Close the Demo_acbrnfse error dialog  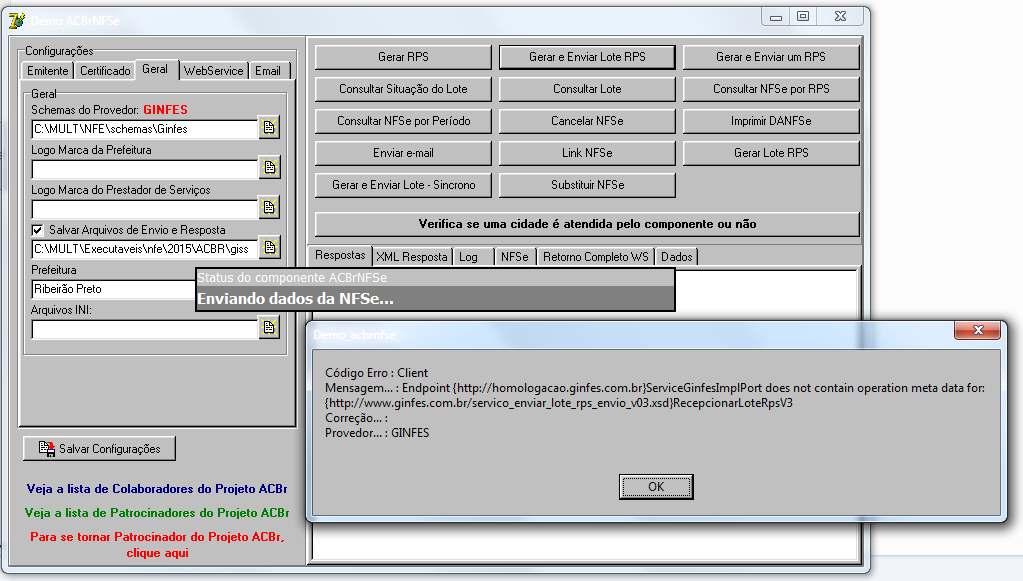977,330
